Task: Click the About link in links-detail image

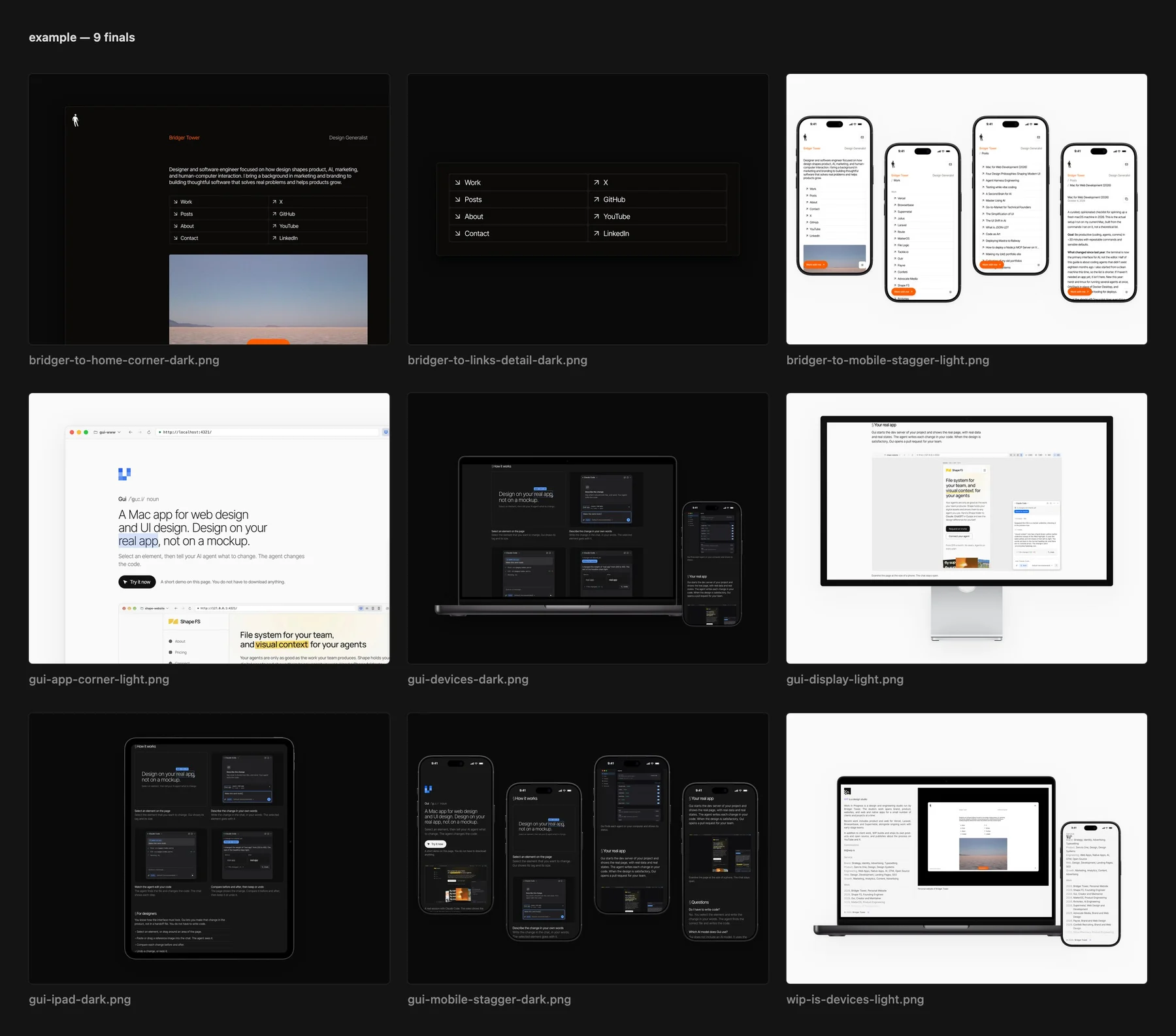Action: [x=518, y=216]
